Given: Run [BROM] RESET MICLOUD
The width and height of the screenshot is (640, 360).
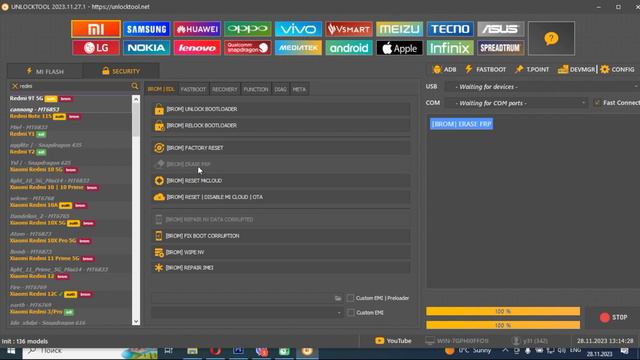Looking at the screenshot, I should pyautogui.click(x=281, y=180).
